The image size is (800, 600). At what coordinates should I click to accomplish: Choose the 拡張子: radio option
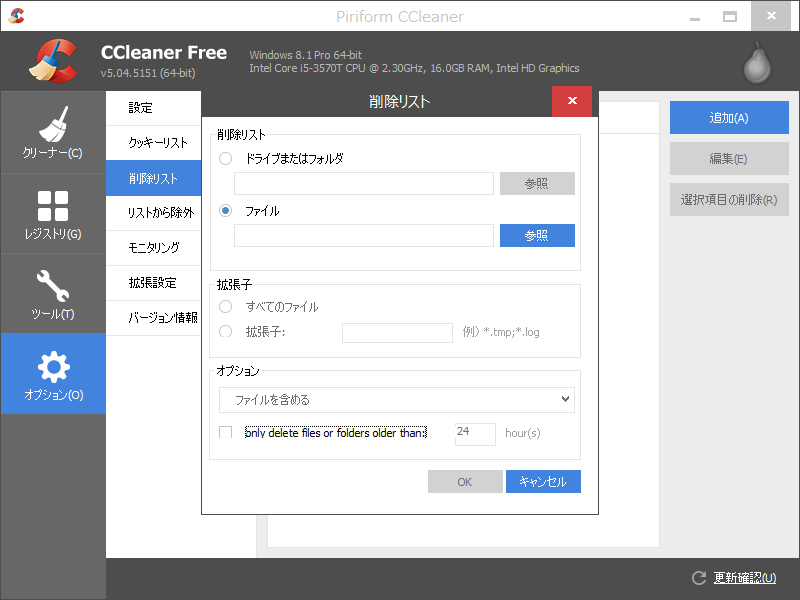coord(226,332)
